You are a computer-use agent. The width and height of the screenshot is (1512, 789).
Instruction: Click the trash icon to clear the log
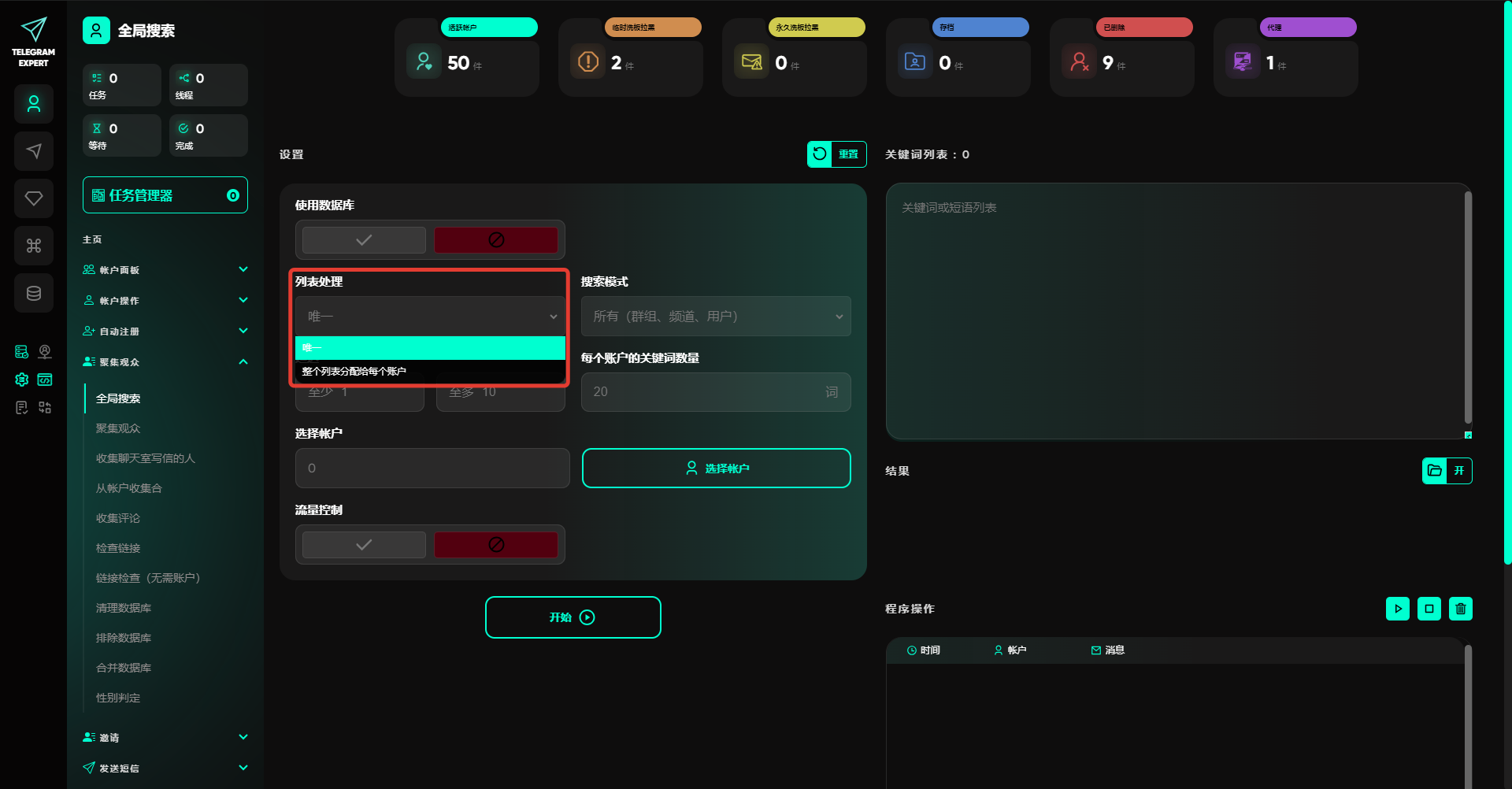pos(1460,609)
